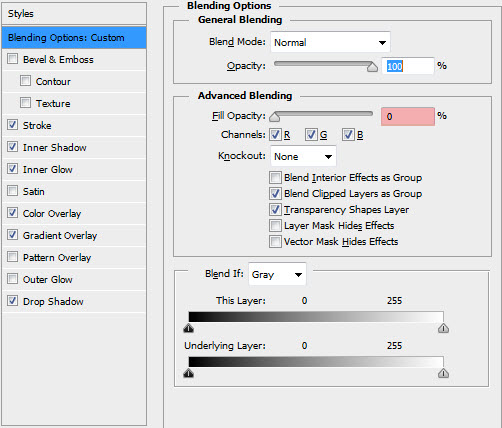
Task: Click the Opacity slider thumb
Action: click(x=372, y=67)
